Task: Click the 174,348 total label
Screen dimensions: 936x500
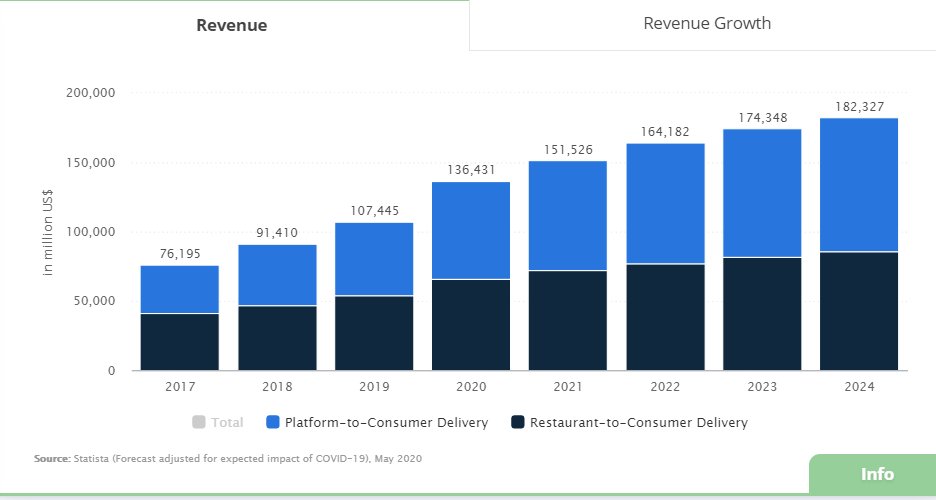Action: click(762, 118)
